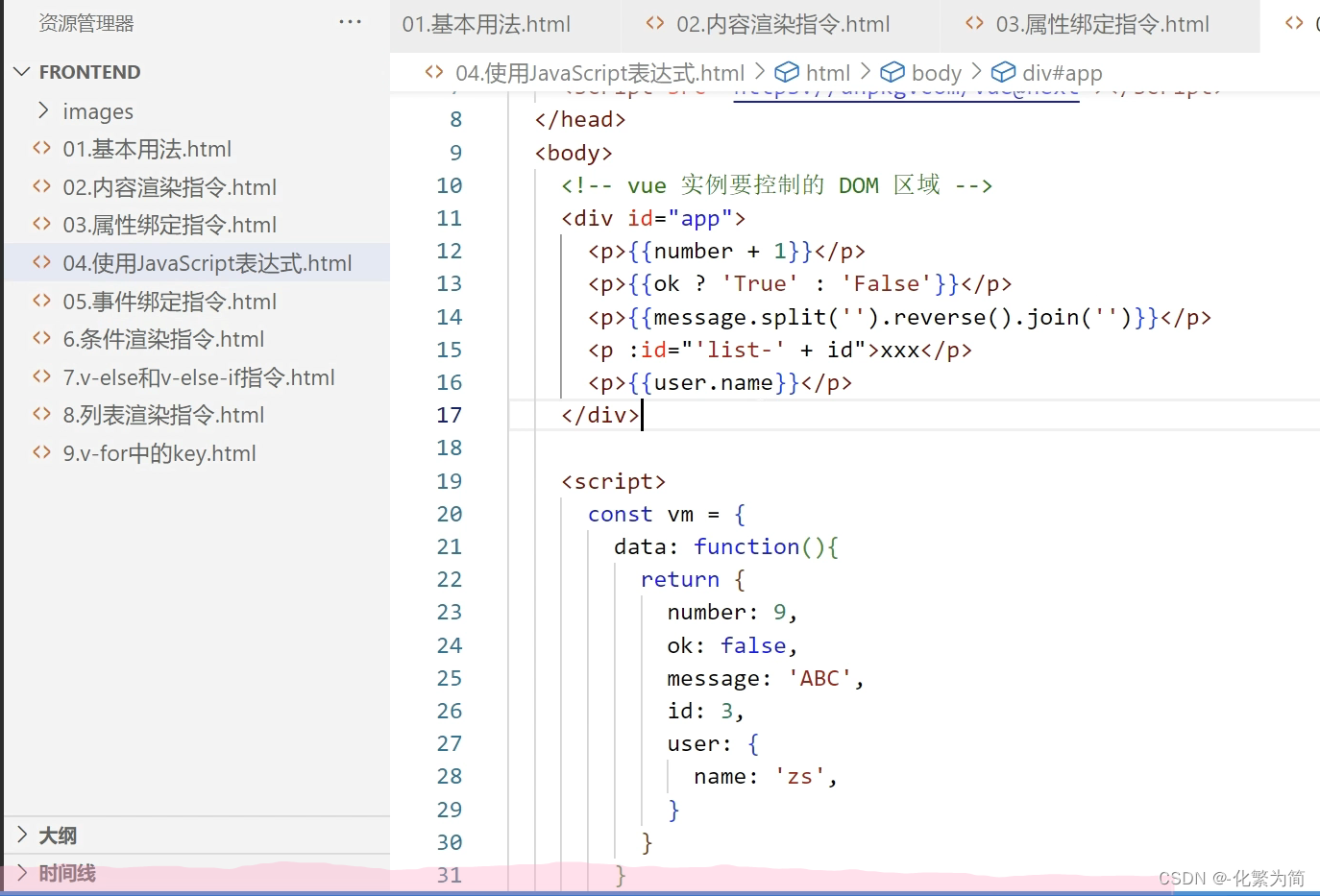The height and width of the screenshot is (896, 1320).
Task: Click HTML file icon beside 01.基本用法.html in explorer
Action: (41, 148)
